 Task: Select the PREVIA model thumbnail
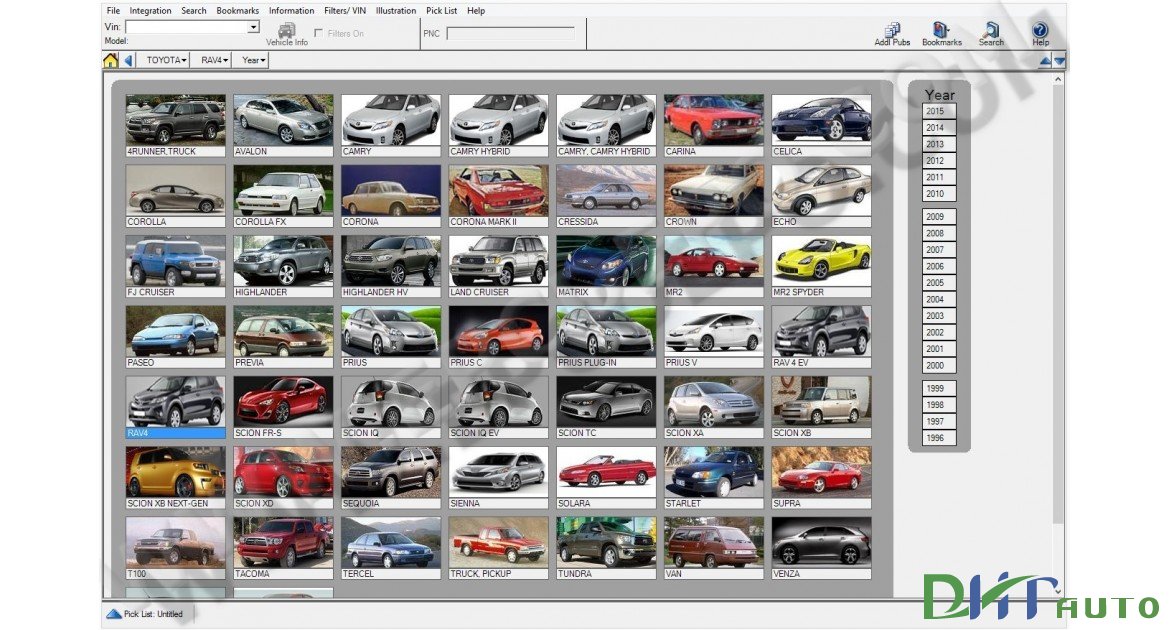(283, 337)
